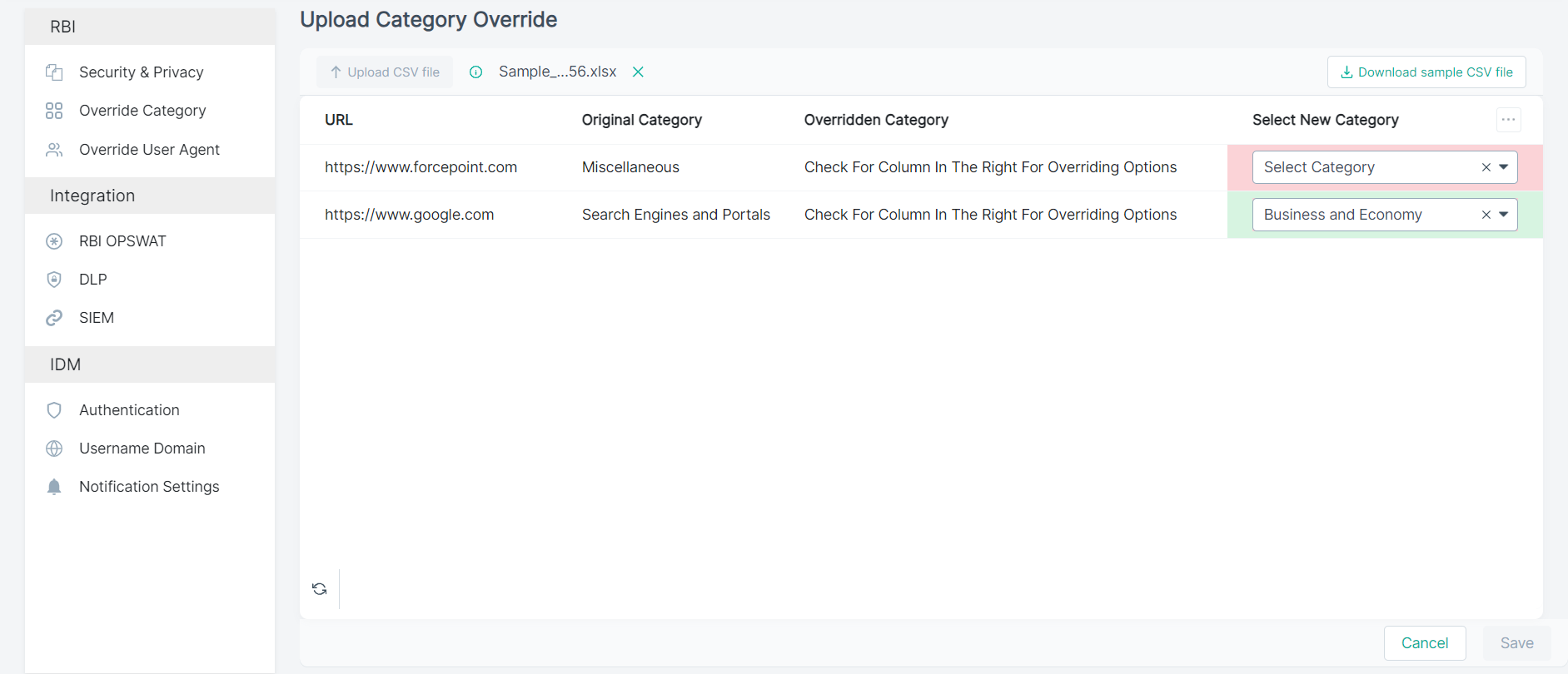Viewport: 1568px width, 674px height.
Task: Click the Integration section header
Action: click(150, 196)
